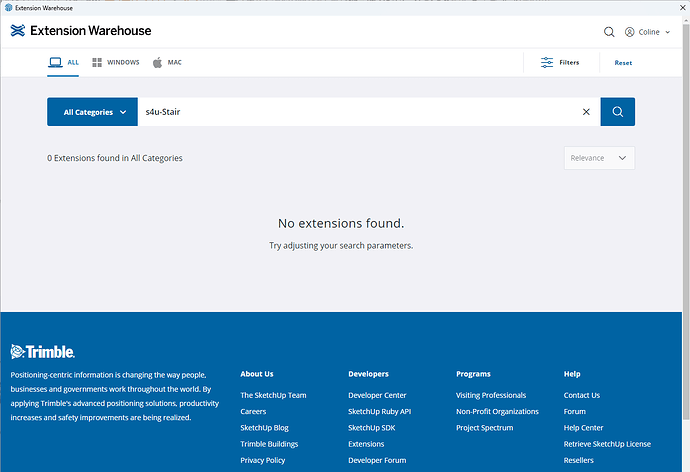
Task: Switch to the MAC tab
Action: (167, 62)
